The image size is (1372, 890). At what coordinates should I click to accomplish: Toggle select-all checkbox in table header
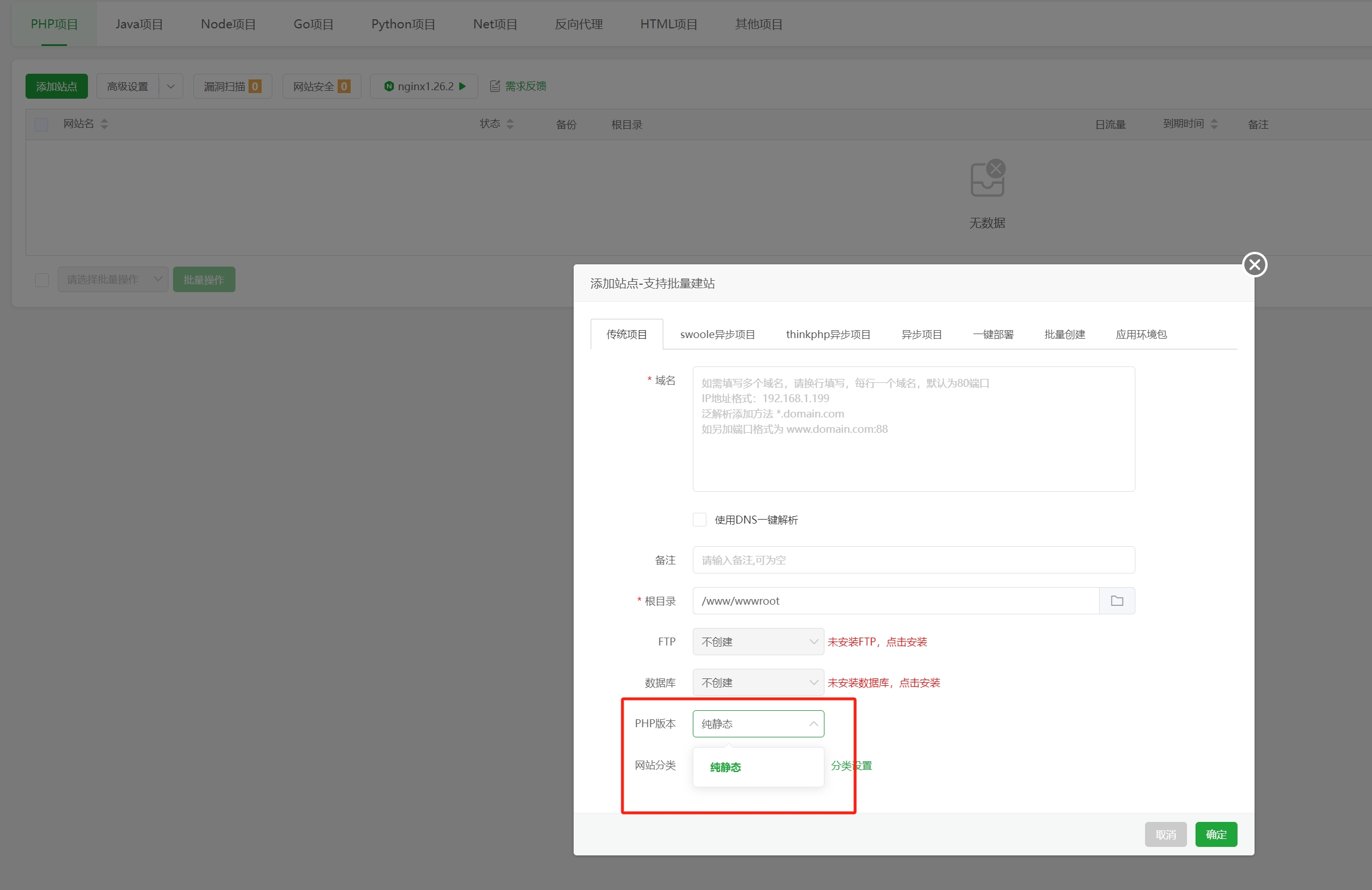41,124
